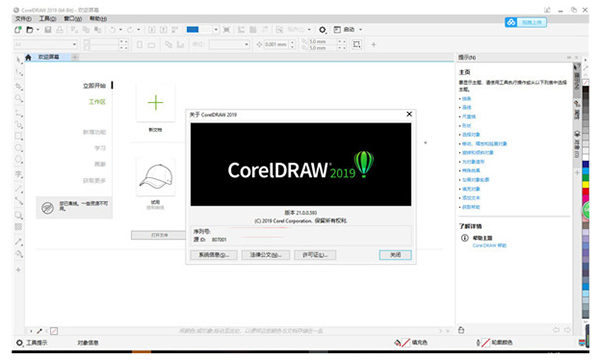
Task: Click the New document icon in toolbar
Action: pyautogui.click(x=18, y=29)
